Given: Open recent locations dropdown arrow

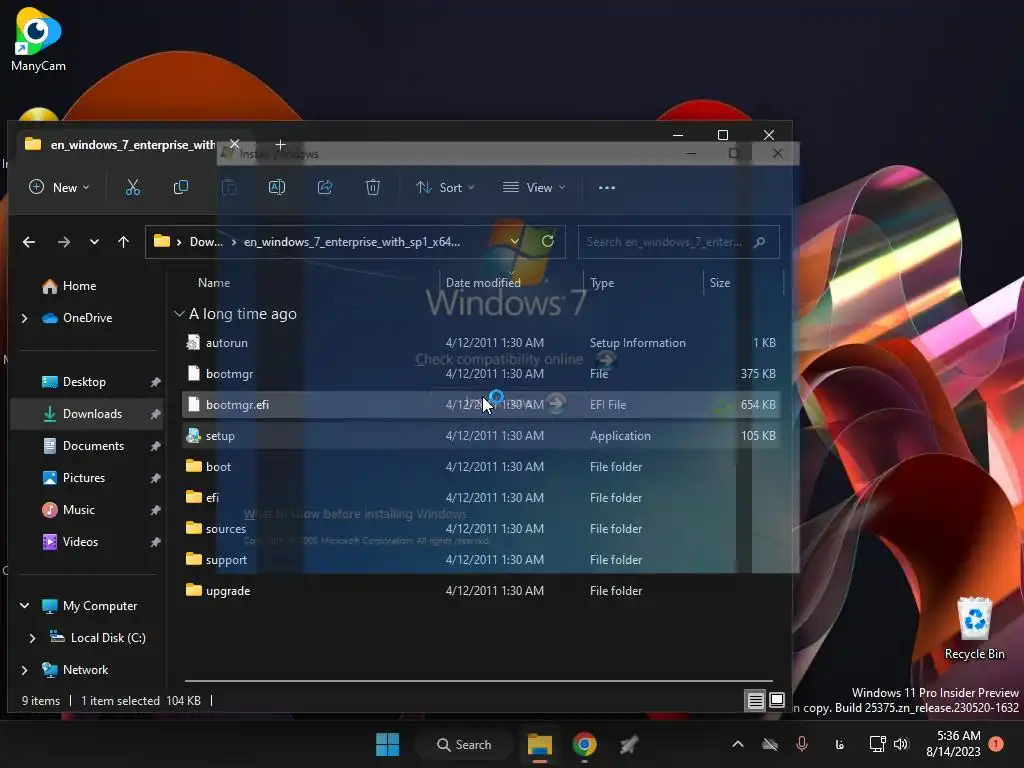Looking at the screenshot, I should pos(94,242).
